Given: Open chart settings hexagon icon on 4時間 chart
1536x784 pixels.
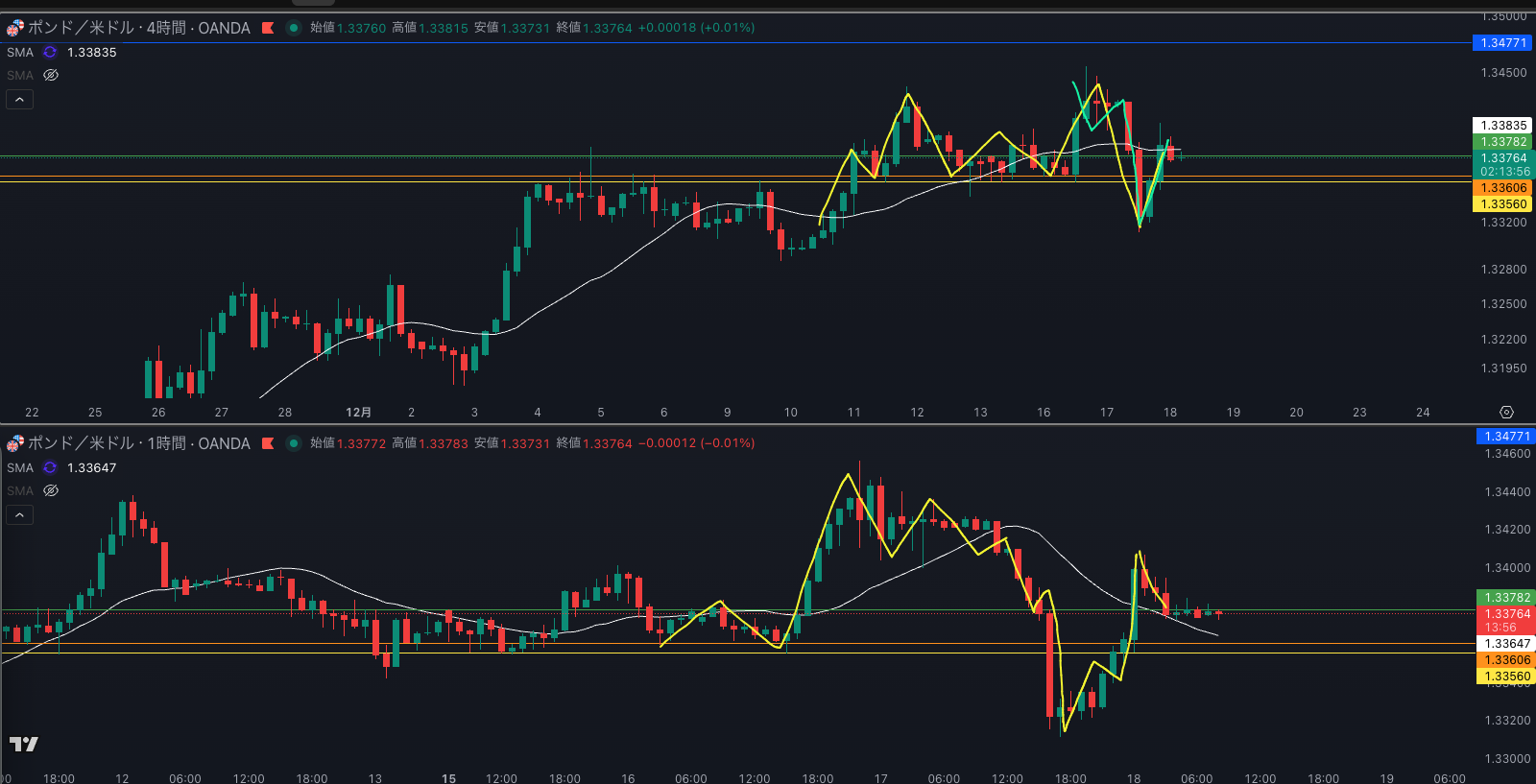Looking at the screenshot, I should pos(1506,412).
